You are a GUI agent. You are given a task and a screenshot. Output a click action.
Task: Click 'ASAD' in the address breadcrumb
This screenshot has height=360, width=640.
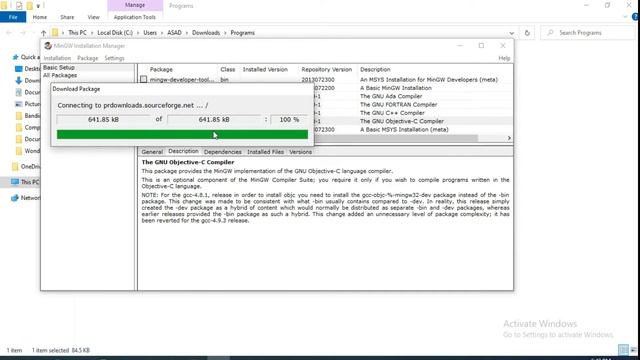[x=174, y=33]
